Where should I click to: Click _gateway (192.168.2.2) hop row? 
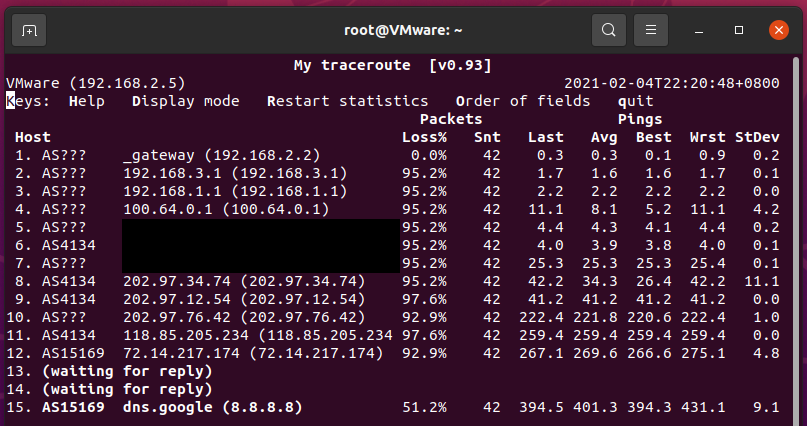coord(222,155)
